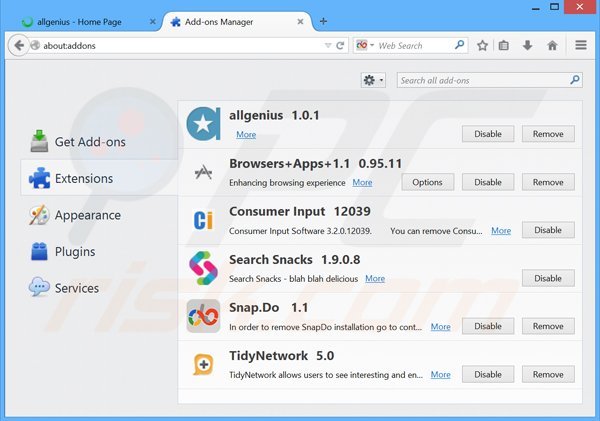The width and height of the screenshot is (600, 421).
Task: Select the 'Search Snacks 1.9.0.8' title
Action: 295,259
